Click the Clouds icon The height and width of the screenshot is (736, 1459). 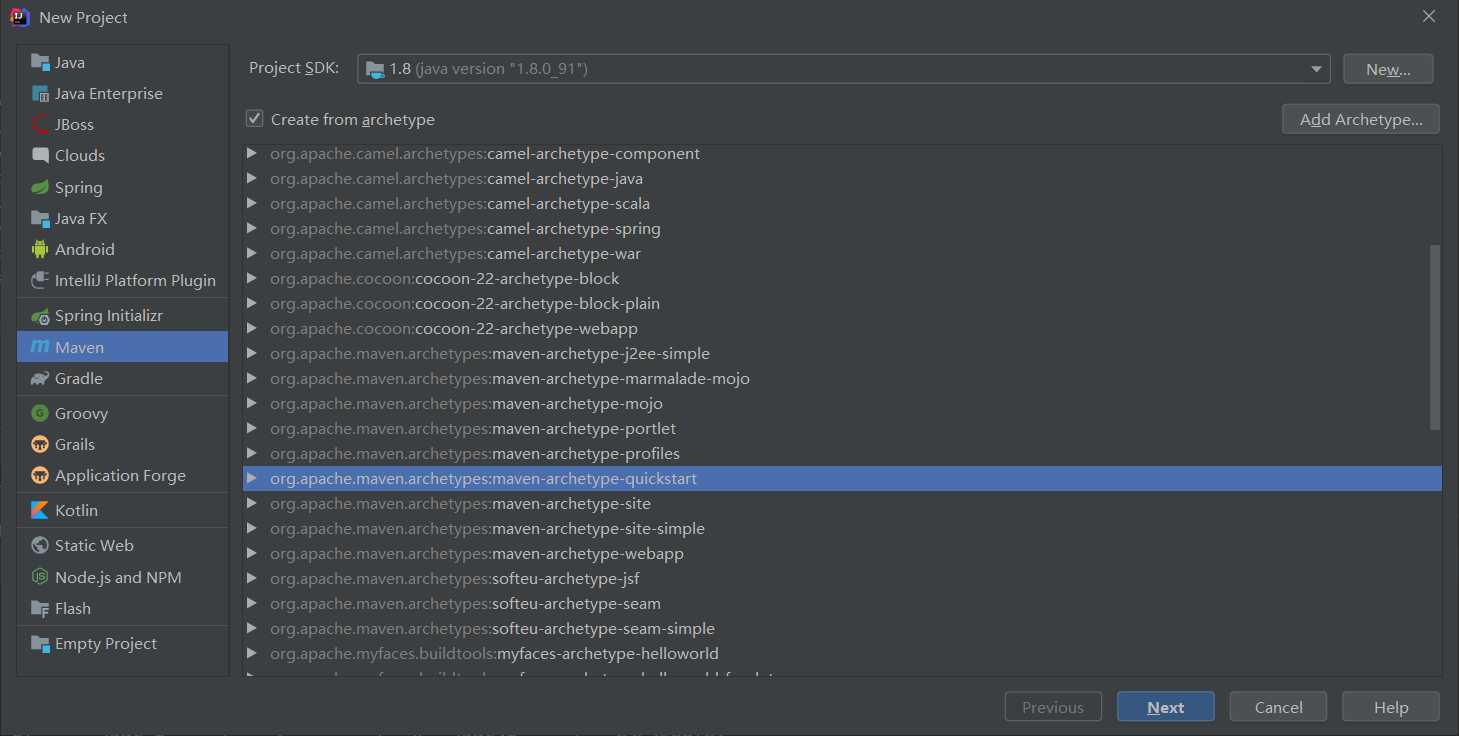click(x=40, y=155)
